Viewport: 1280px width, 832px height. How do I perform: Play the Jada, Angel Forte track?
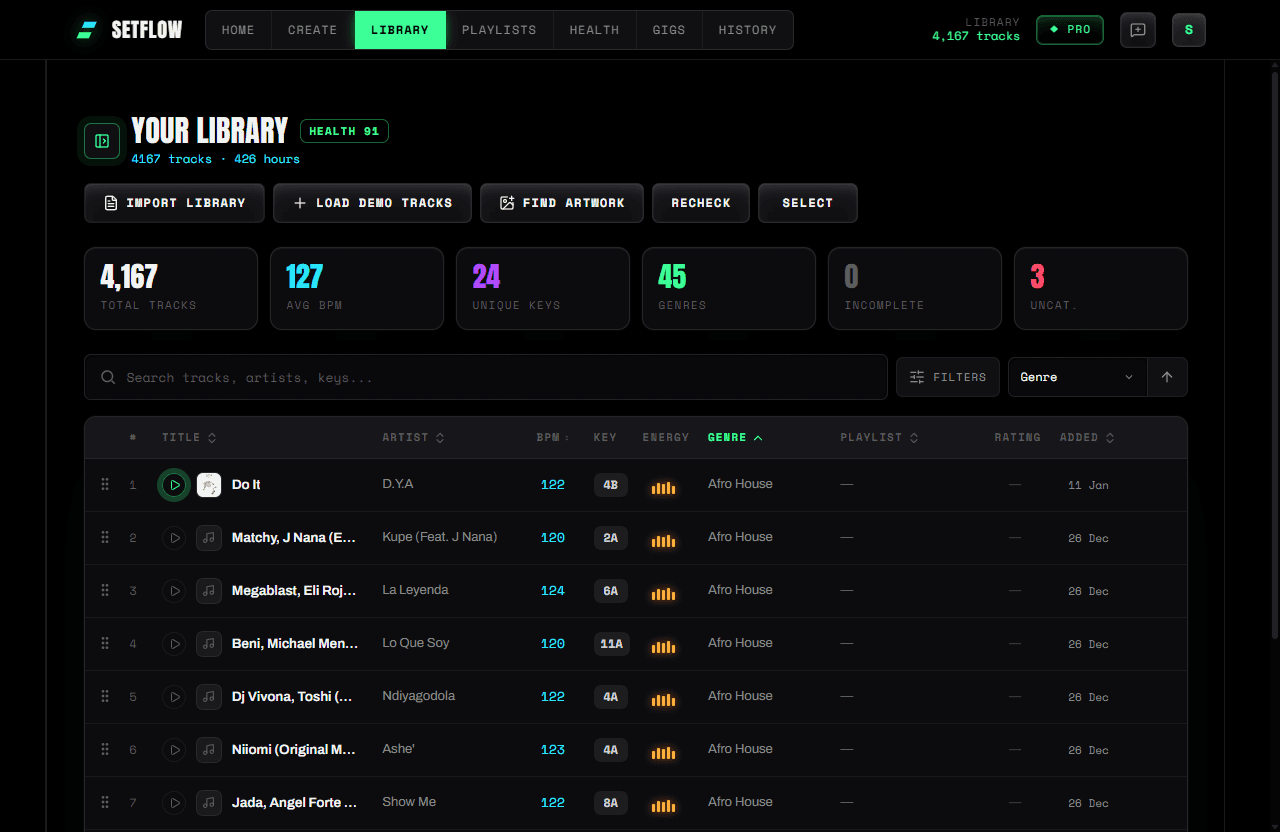tap(174, 803)
